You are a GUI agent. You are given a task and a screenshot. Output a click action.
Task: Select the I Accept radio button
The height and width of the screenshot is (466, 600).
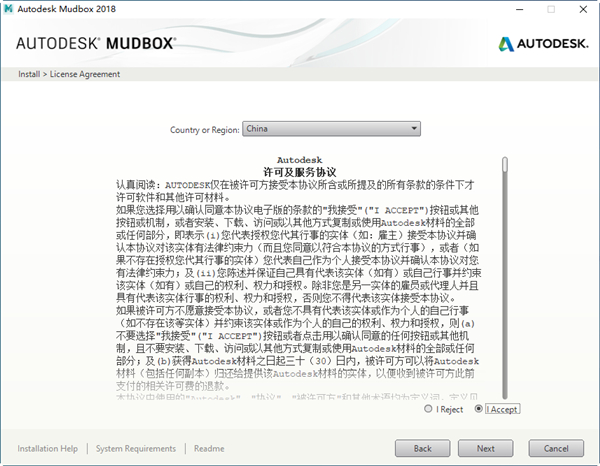(x=478, y=409)
